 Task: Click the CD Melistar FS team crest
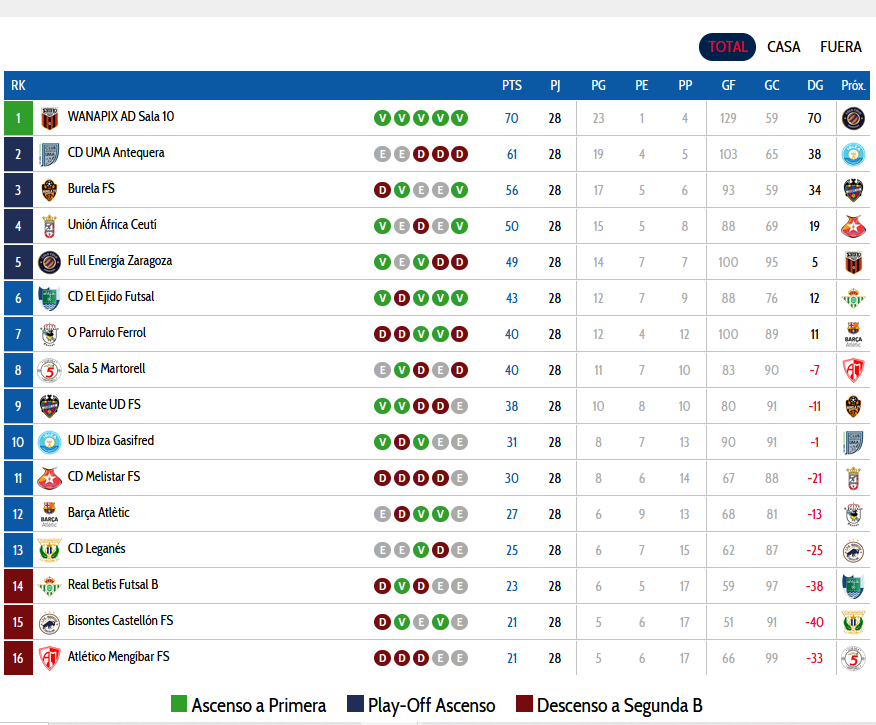click(49, 478)
